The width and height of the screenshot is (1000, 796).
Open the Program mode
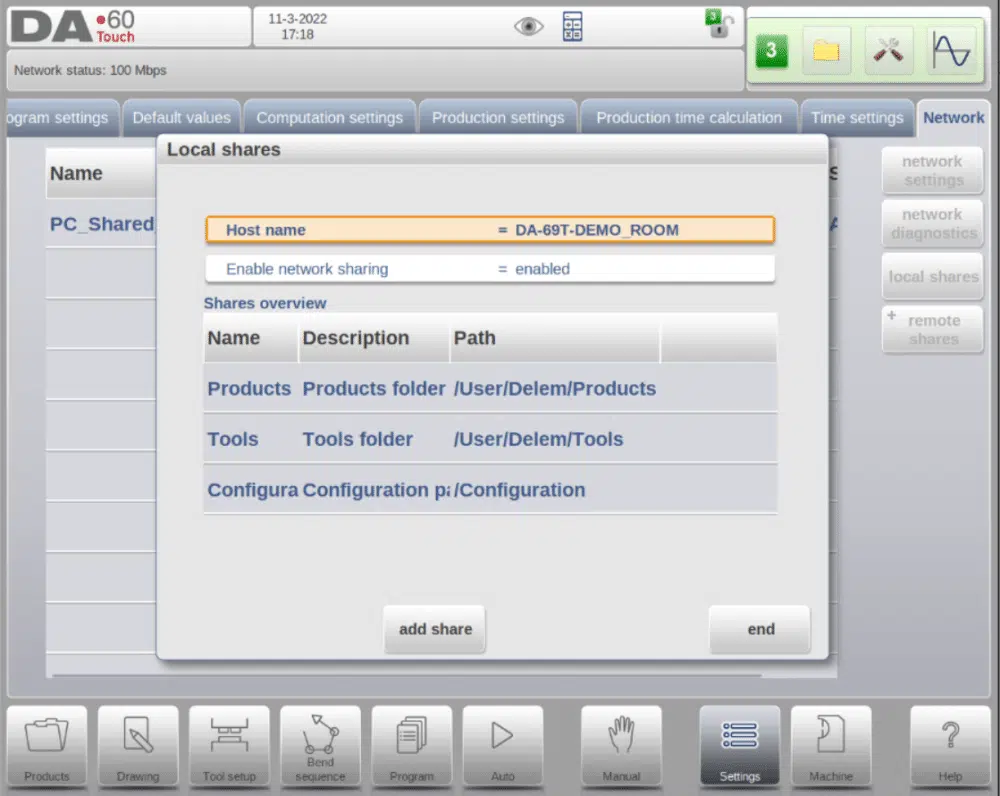click(411, 746)
